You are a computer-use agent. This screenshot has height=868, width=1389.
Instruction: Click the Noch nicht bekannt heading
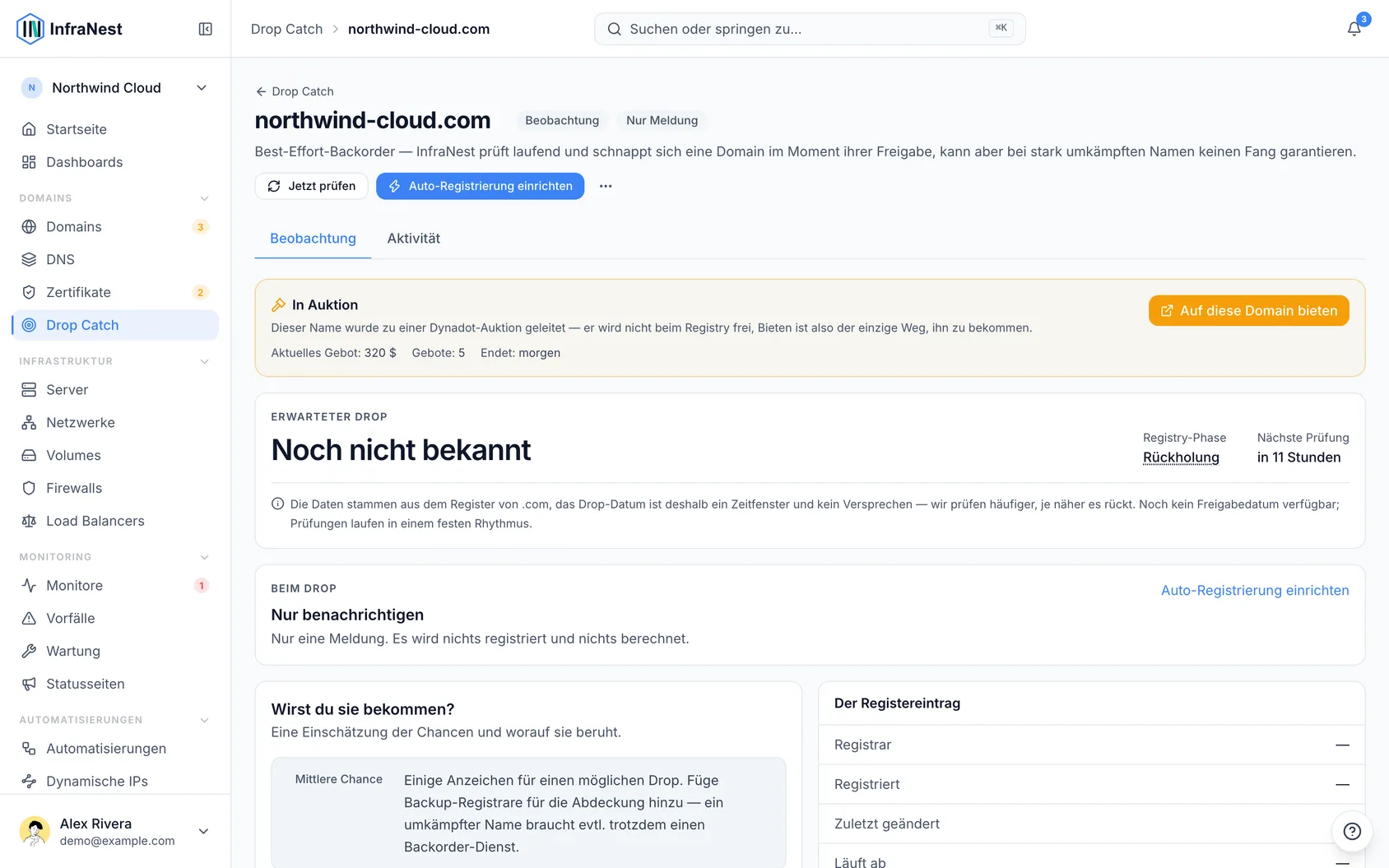pyautogui.click(x=401, y=450)
